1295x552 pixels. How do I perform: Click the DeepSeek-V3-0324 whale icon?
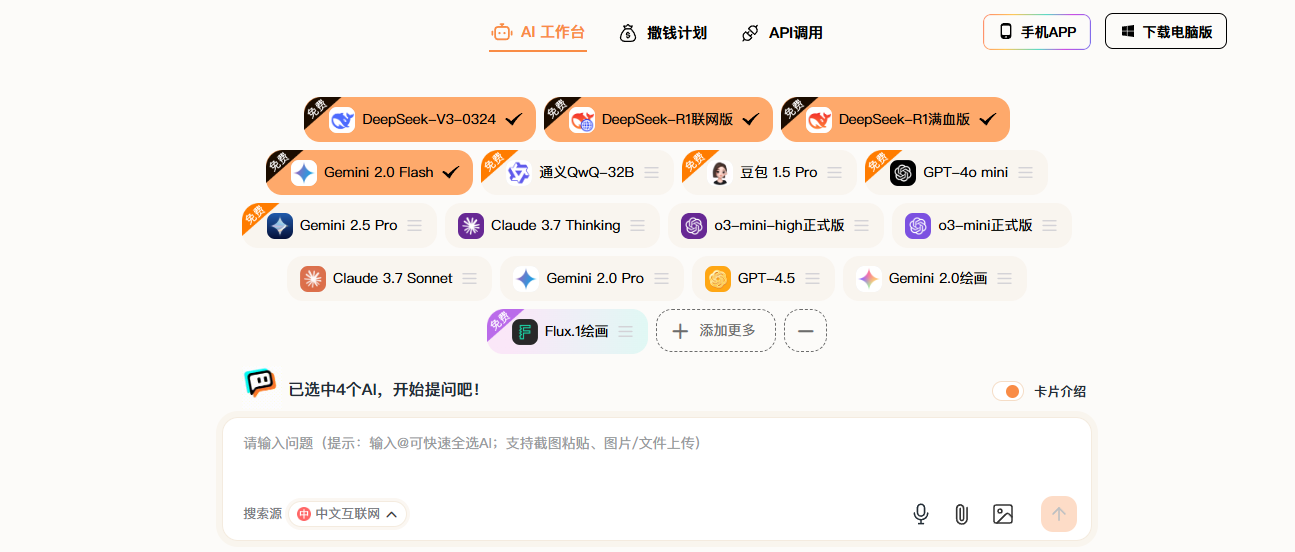coord(343,120)
